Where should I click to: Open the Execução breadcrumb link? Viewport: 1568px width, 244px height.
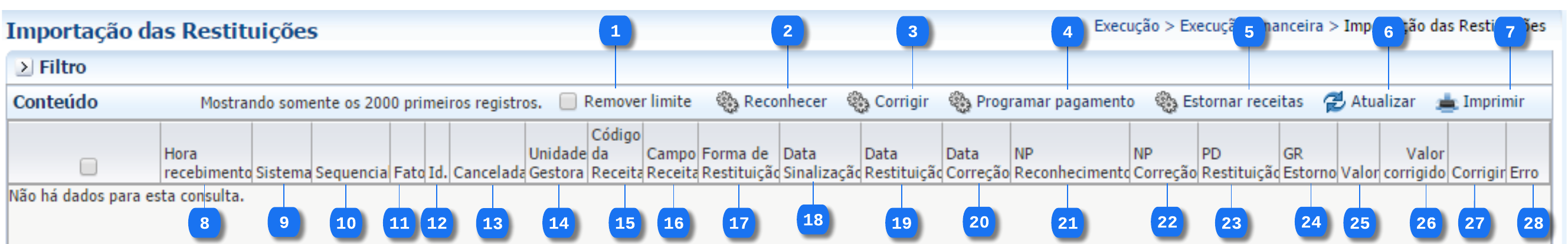pyautogui.click(x=1126, y=26)
